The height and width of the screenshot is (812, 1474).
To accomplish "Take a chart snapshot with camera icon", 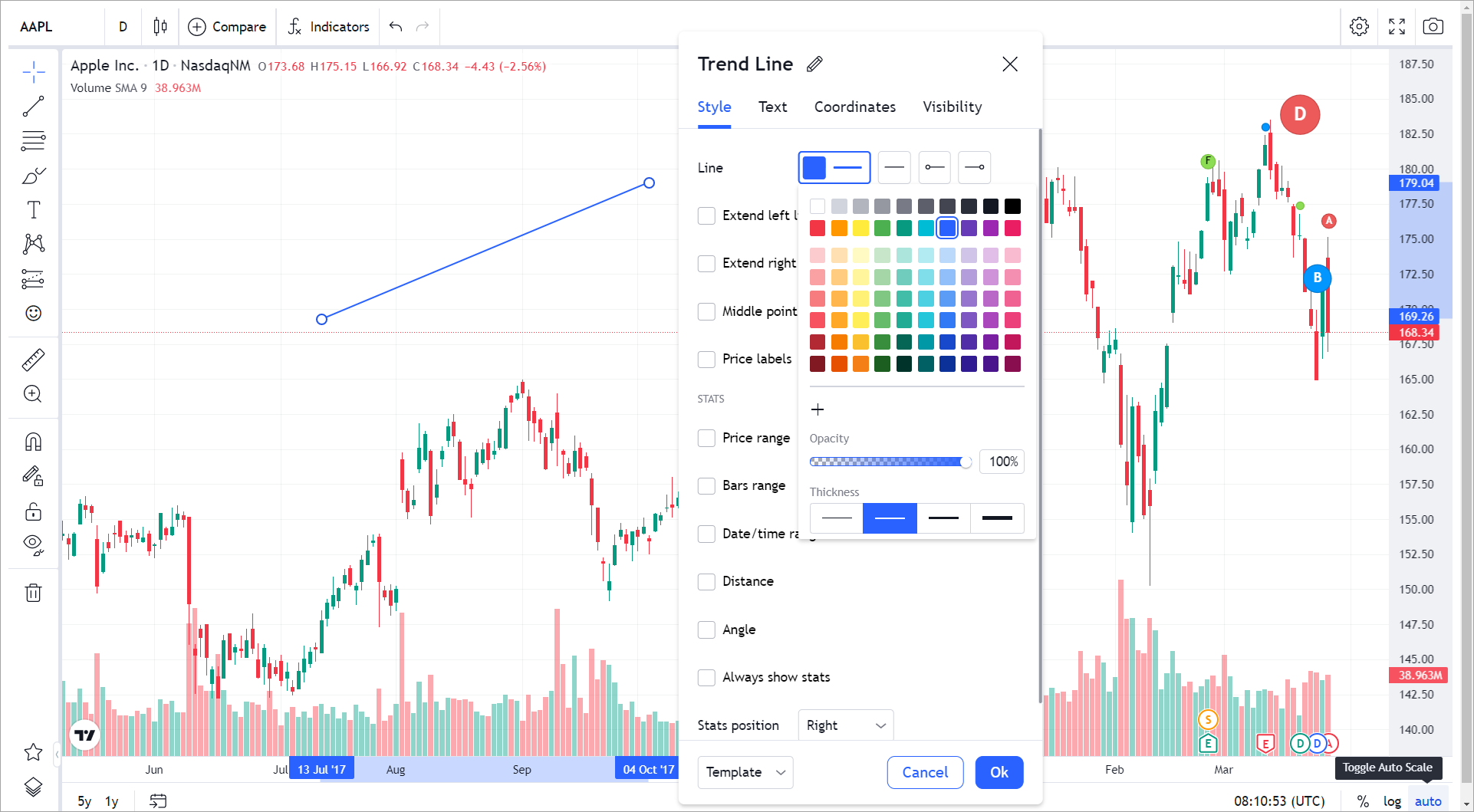I will click(1433, 27).
